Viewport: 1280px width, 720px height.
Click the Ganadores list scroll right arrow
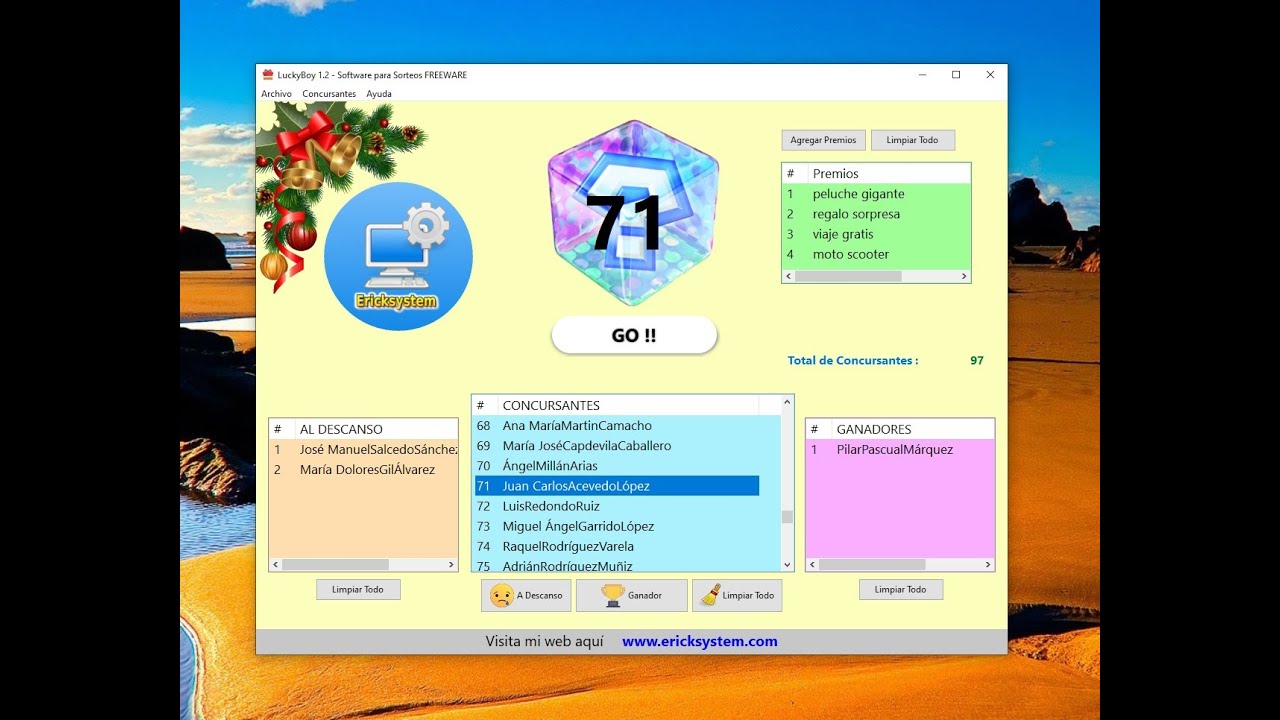pos(988,565)
